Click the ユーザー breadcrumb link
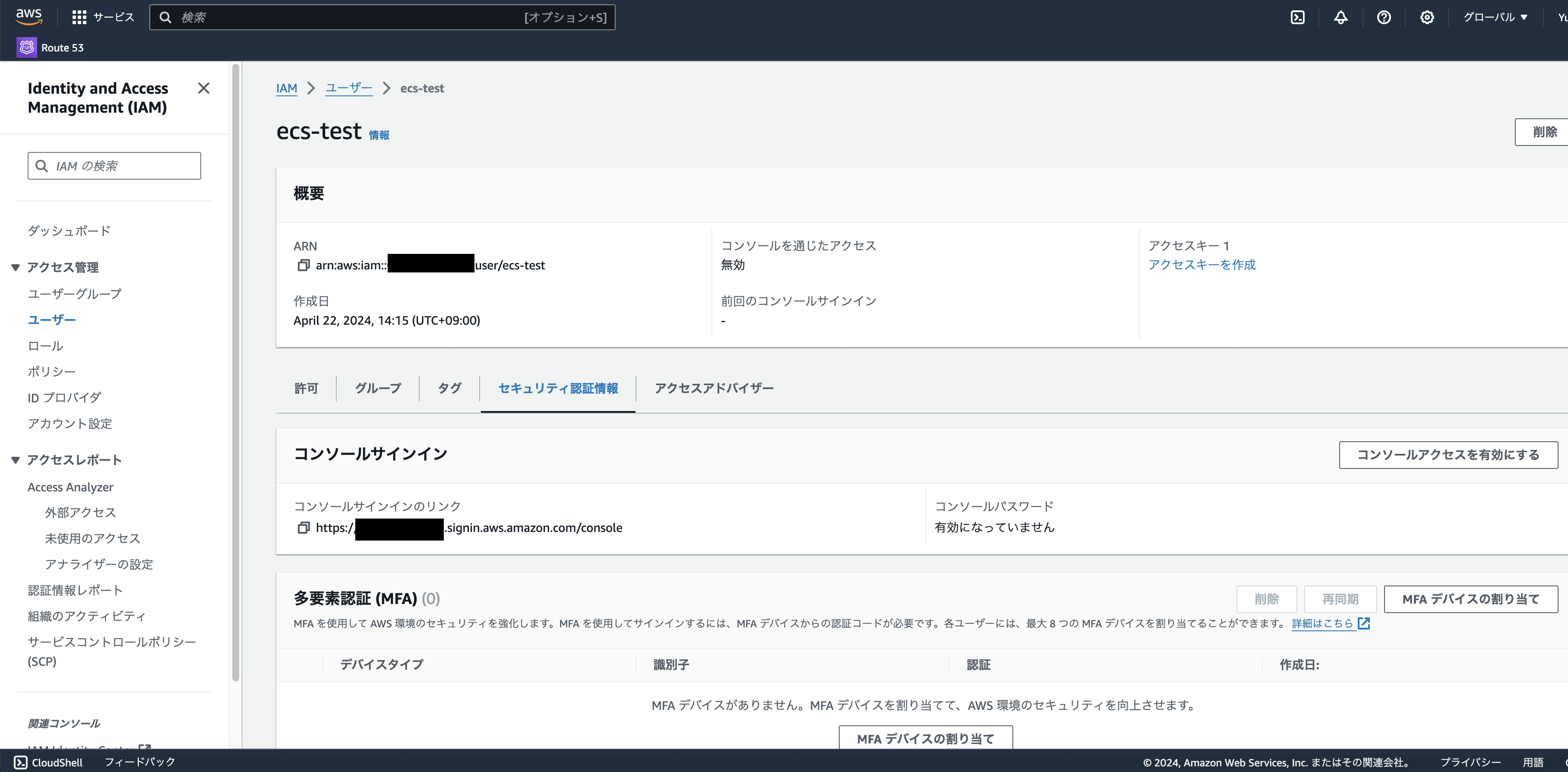Screen dimensions: 1568x772 [348, 88]
